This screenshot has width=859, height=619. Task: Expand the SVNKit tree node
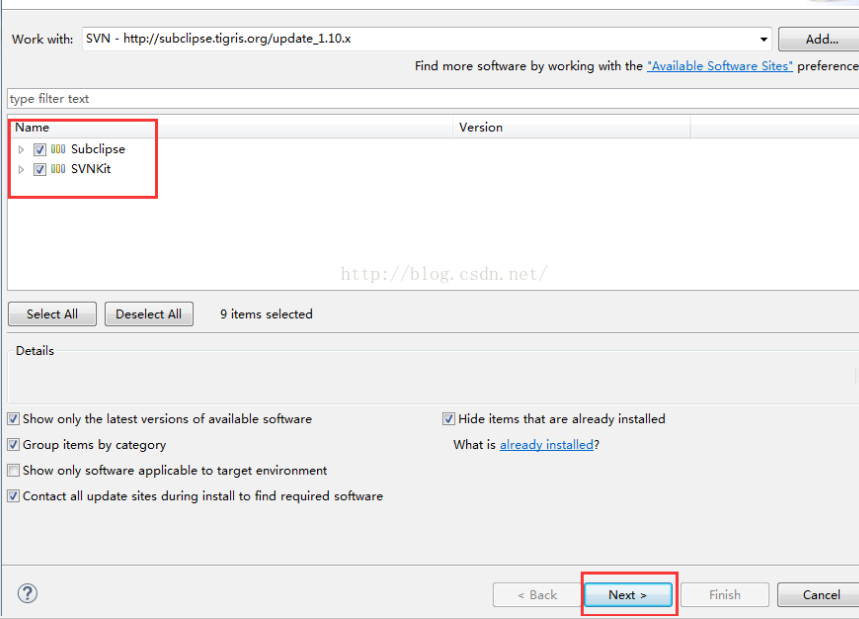(21, 169)
